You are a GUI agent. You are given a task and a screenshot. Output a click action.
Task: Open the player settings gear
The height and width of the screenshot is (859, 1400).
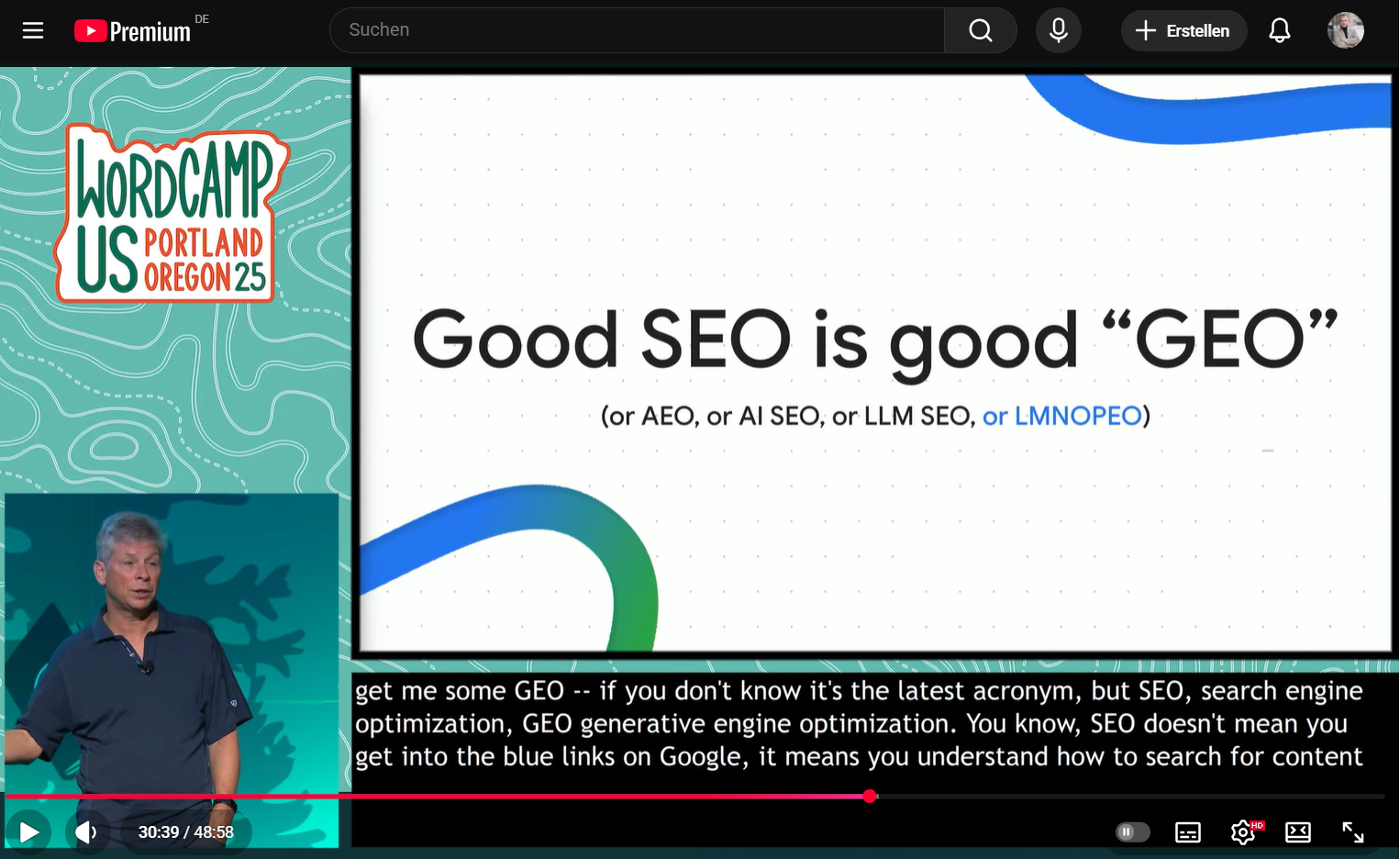1242,831
